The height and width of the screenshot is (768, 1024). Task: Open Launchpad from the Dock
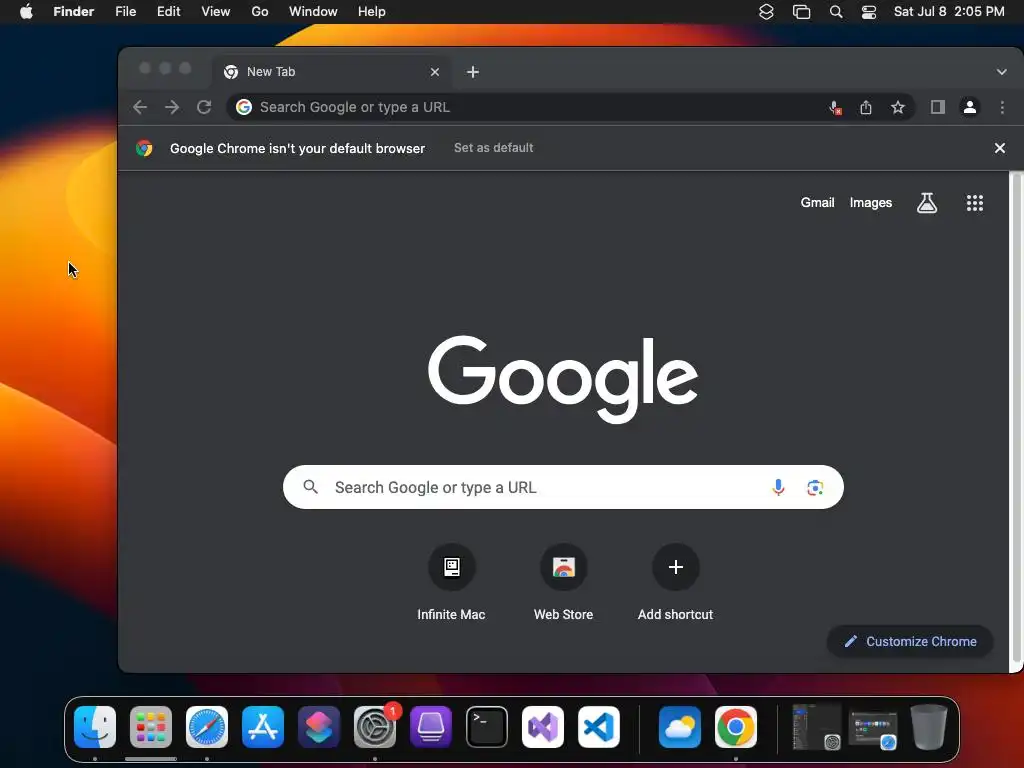click(x=151, y=727)
